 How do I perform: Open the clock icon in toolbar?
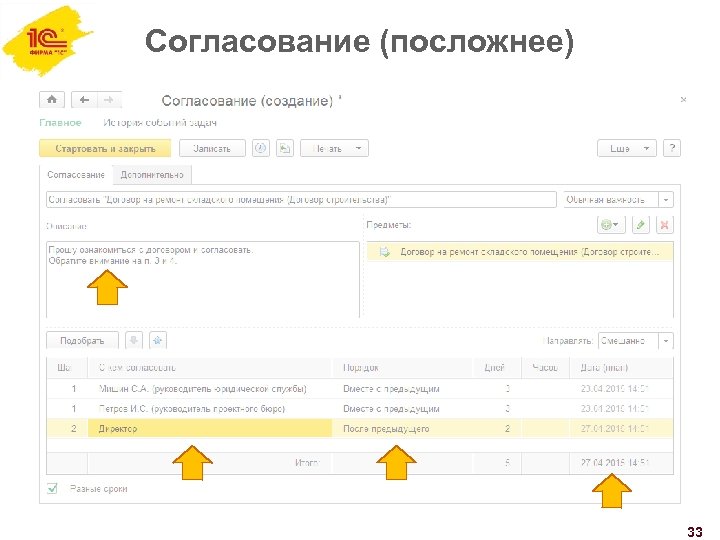click(x=261, y=148)
